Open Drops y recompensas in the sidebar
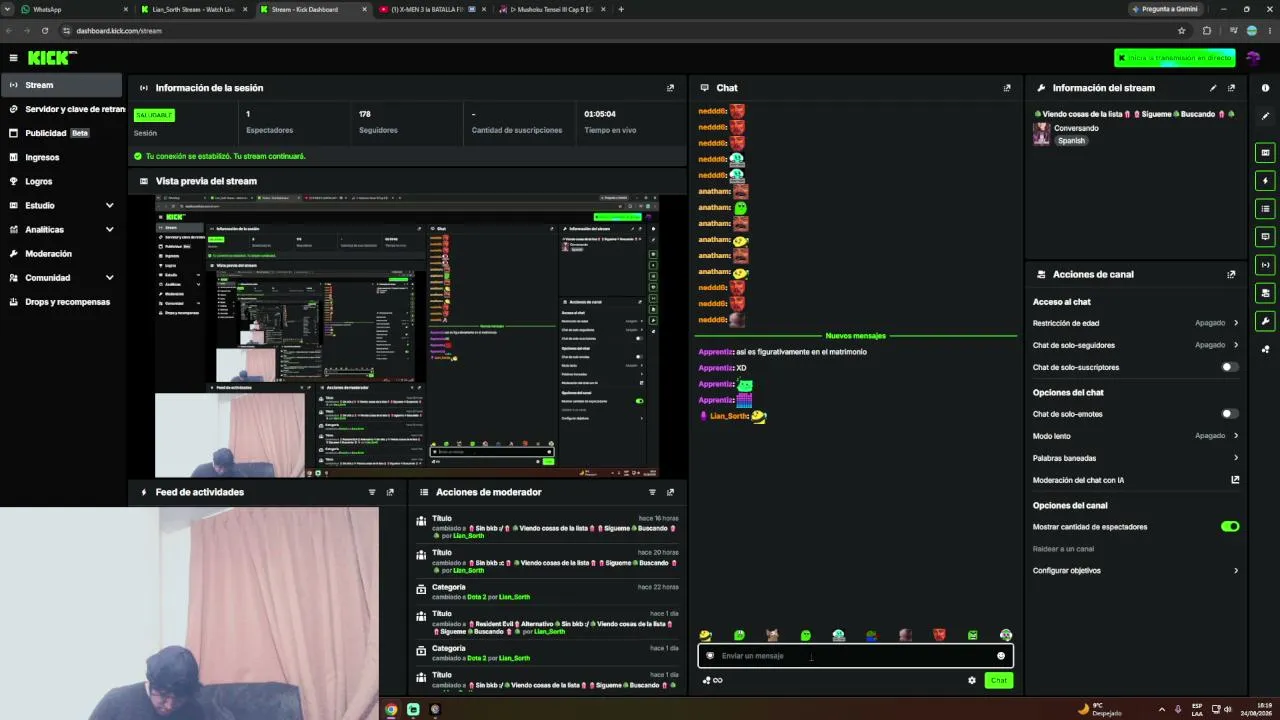The width and height of the screenshot is (1280, 720). tap(61, 302)
